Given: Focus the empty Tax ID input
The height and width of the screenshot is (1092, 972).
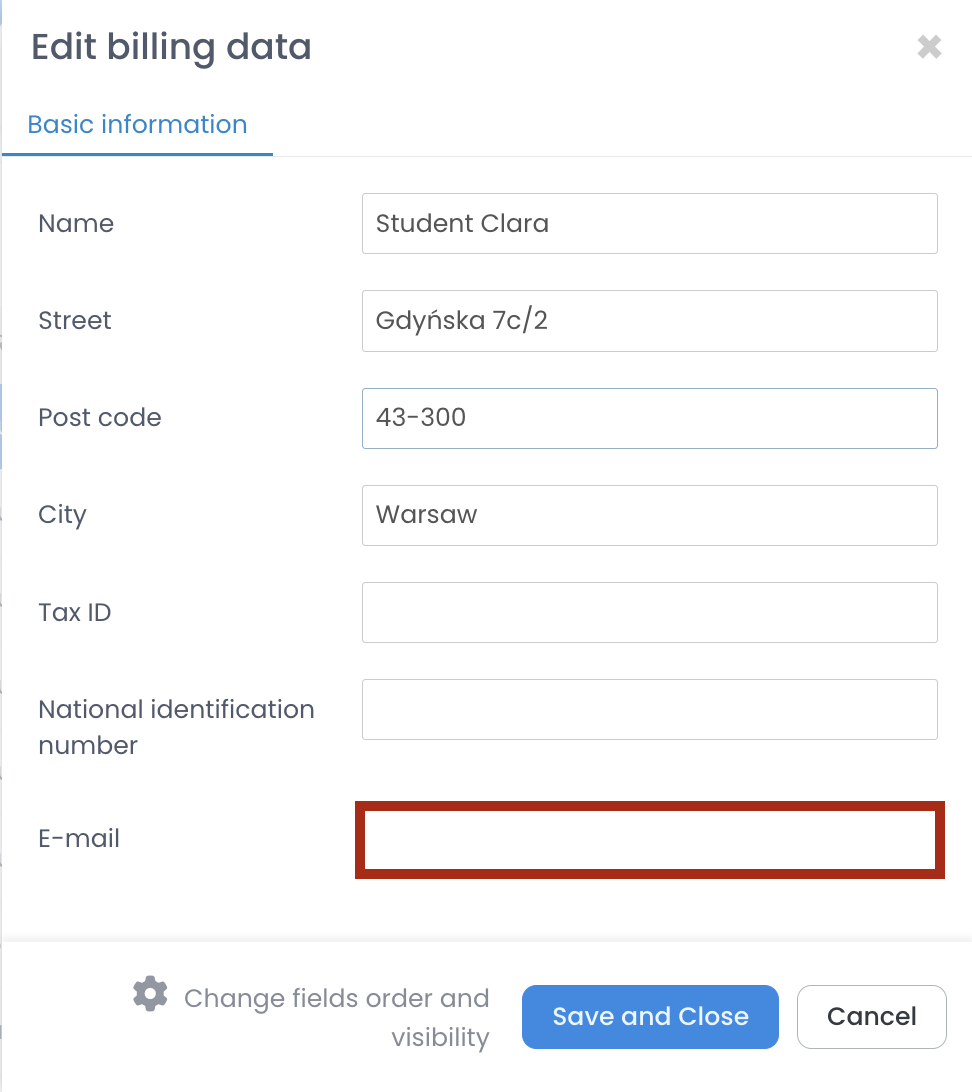Looking at the screenshot, I should (x=649, y=612).
